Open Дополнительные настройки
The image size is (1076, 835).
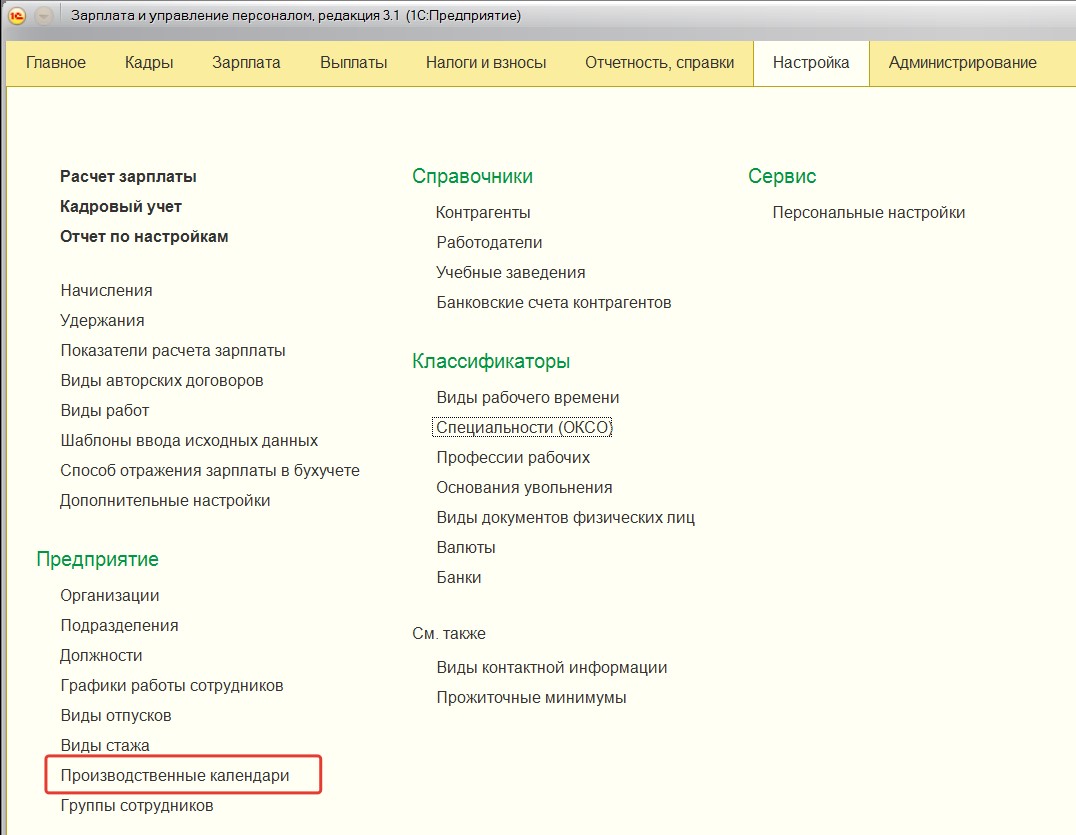coord(165,501)
